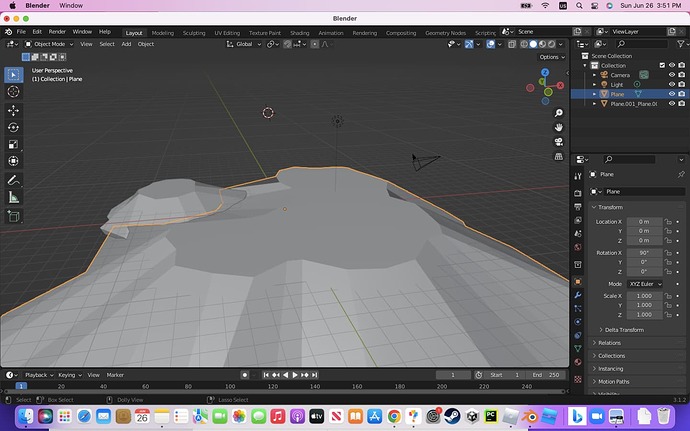Screen dimensions: 690x431
Task: Open the Material properties tab
Action: tap(578, 362)
